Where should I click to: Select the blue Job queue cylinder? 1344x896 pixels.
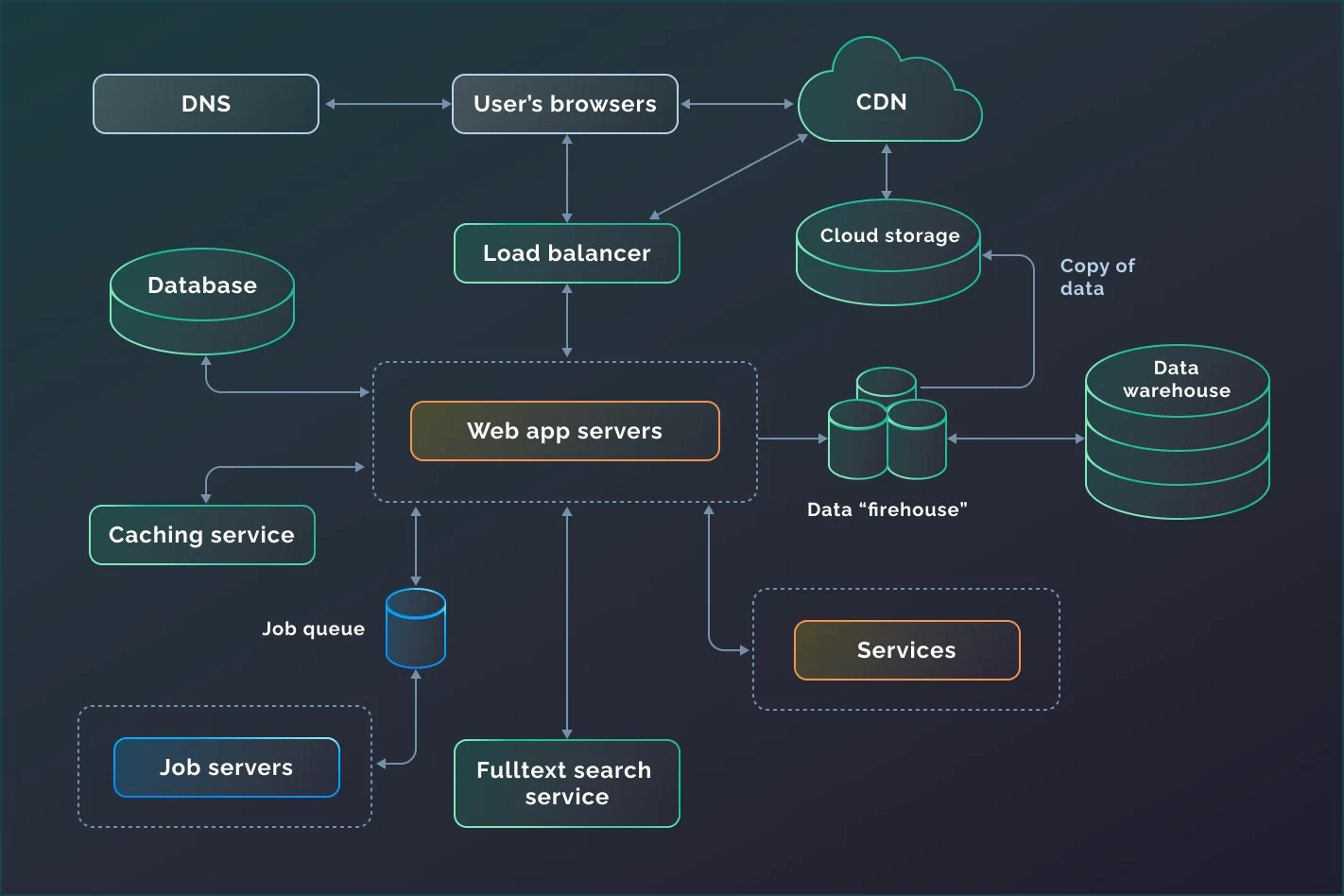tap(416, 629)
